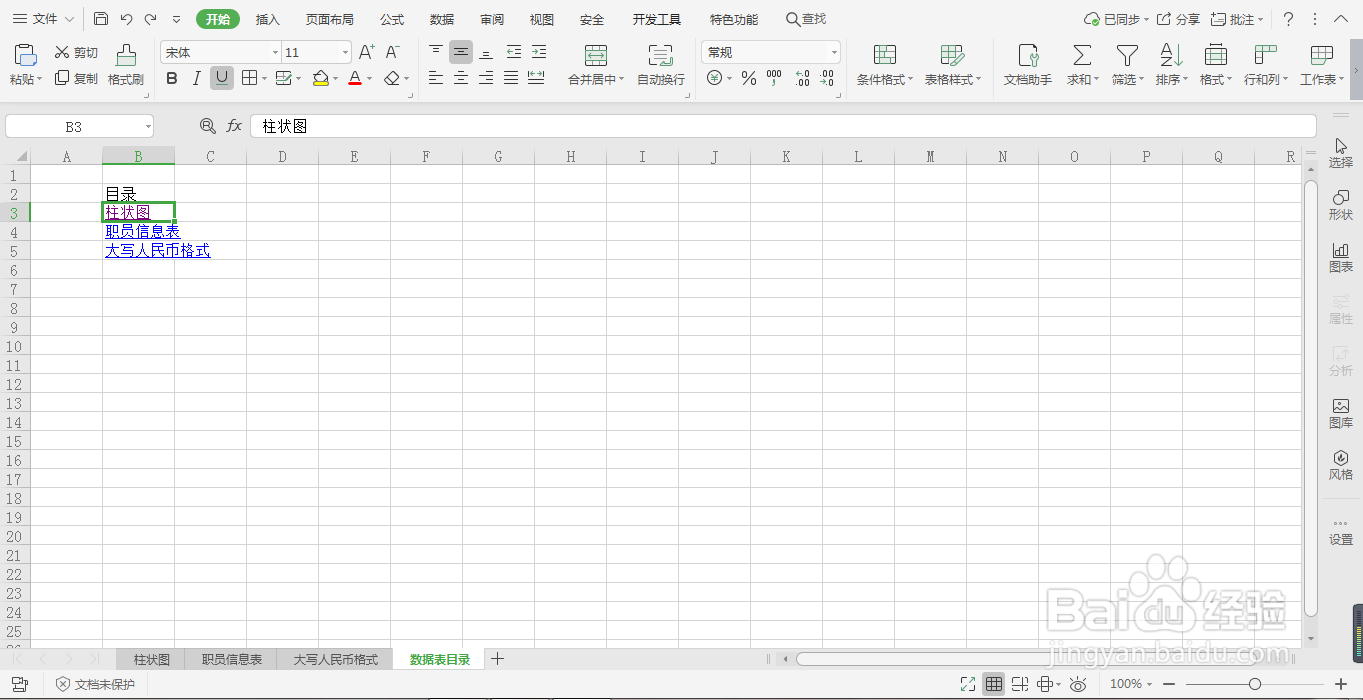Click Merge and Center 合并居中
The height and width of the screenshot is (700, 1363).
pyautogui.click(x=596, y=65)
